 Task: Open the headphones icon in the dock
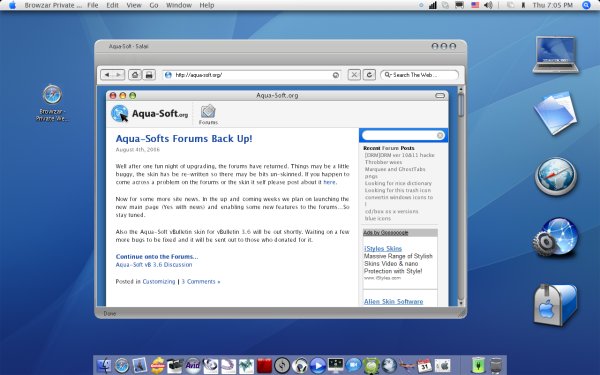[300, 365]
